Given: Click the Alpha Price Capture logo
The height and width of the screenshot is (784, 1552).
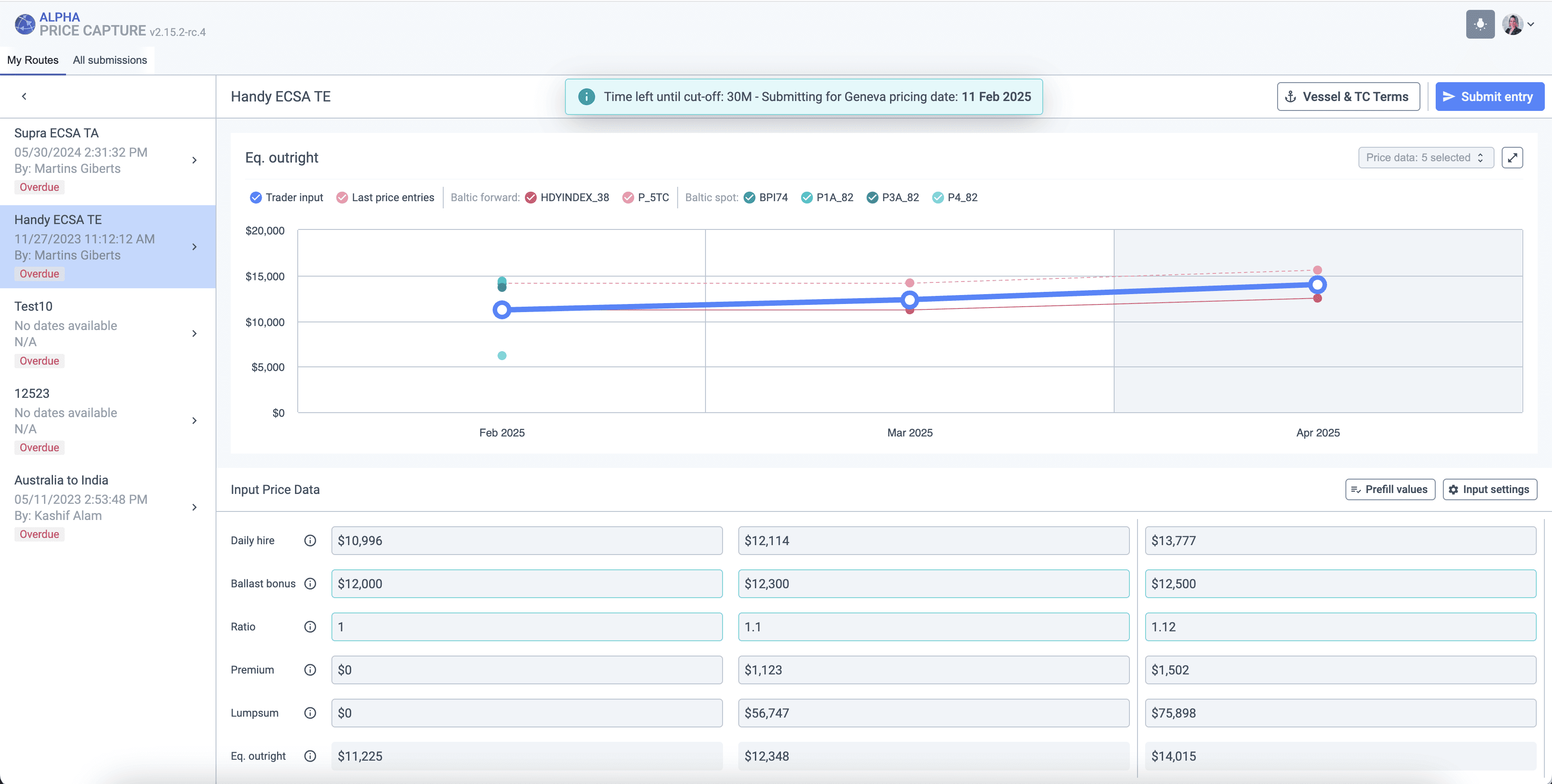Looking at the screenshot, I should pos(25,24).
